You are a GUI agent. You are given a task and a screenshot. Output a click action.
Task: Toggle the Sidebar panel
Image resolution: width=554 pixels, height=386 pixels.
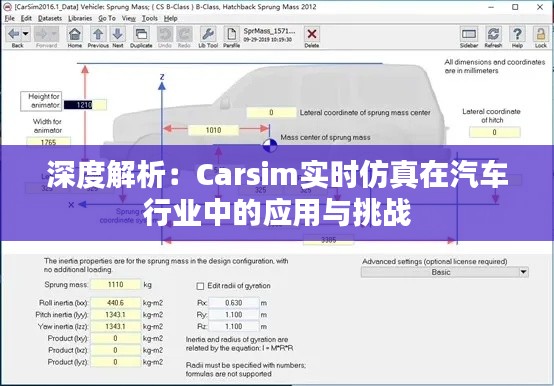[469, 34]
